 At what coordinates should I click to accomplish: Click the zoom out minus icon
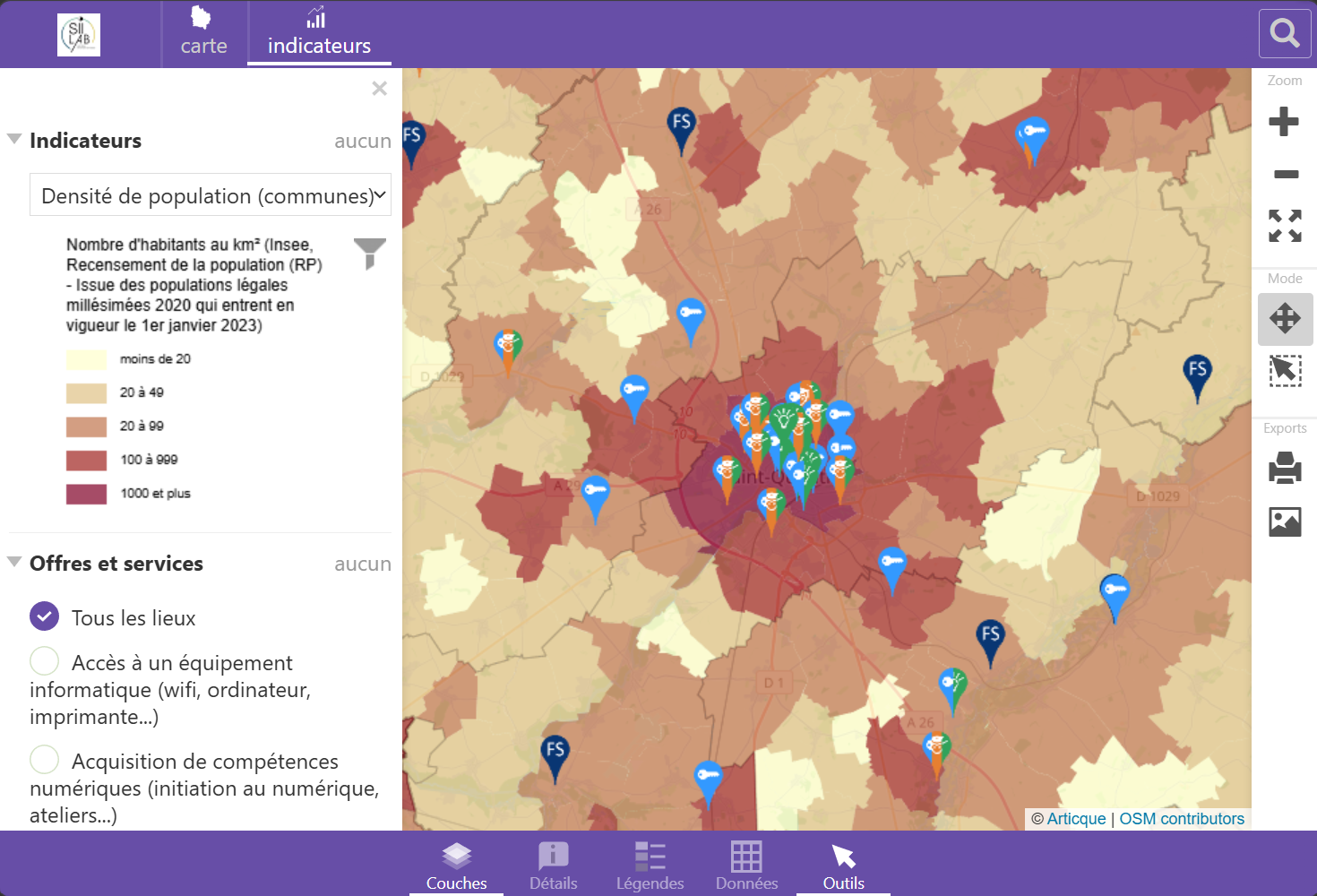1286,174
